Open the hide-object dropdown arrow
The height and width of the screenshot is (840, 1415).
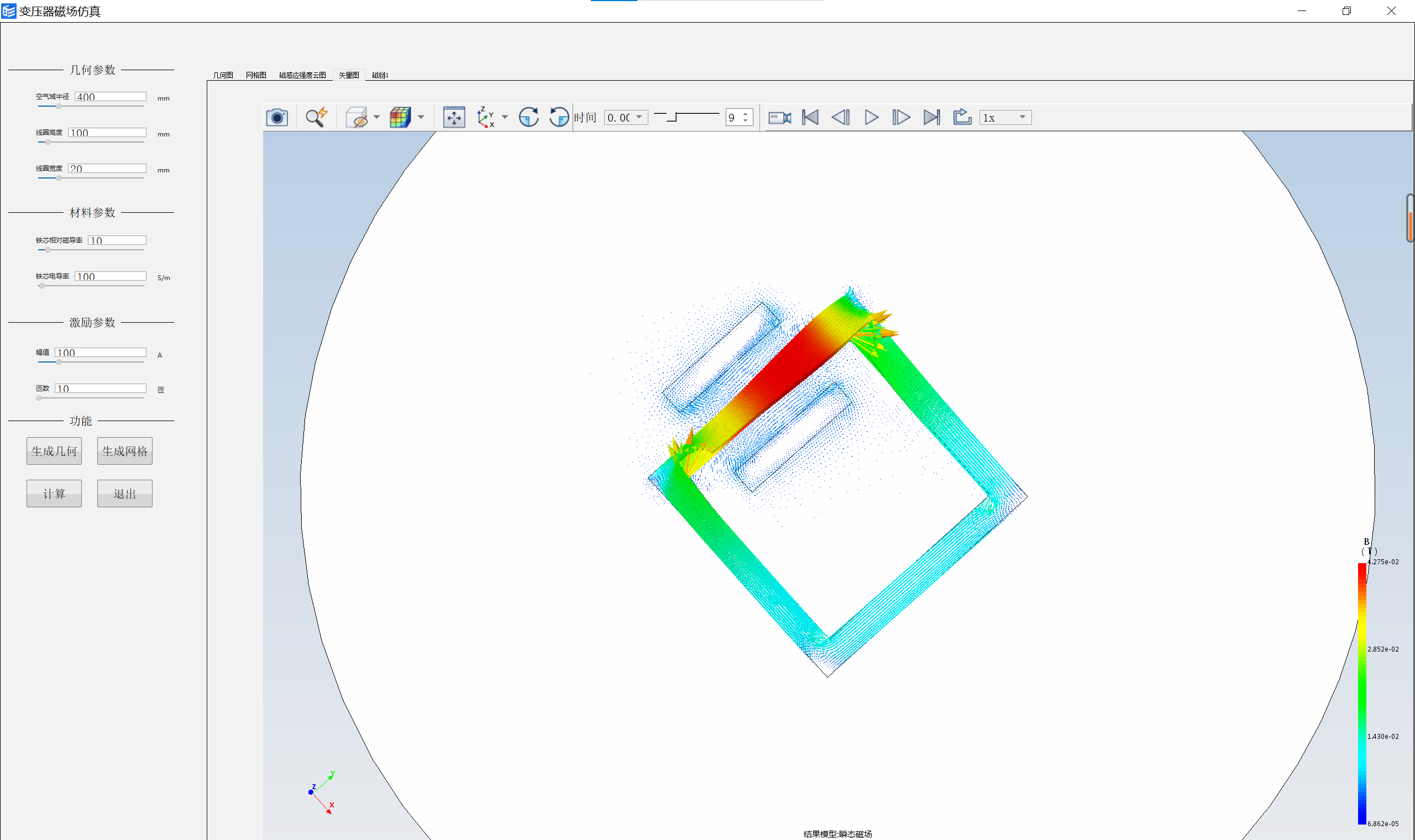(x=376, y=118)
